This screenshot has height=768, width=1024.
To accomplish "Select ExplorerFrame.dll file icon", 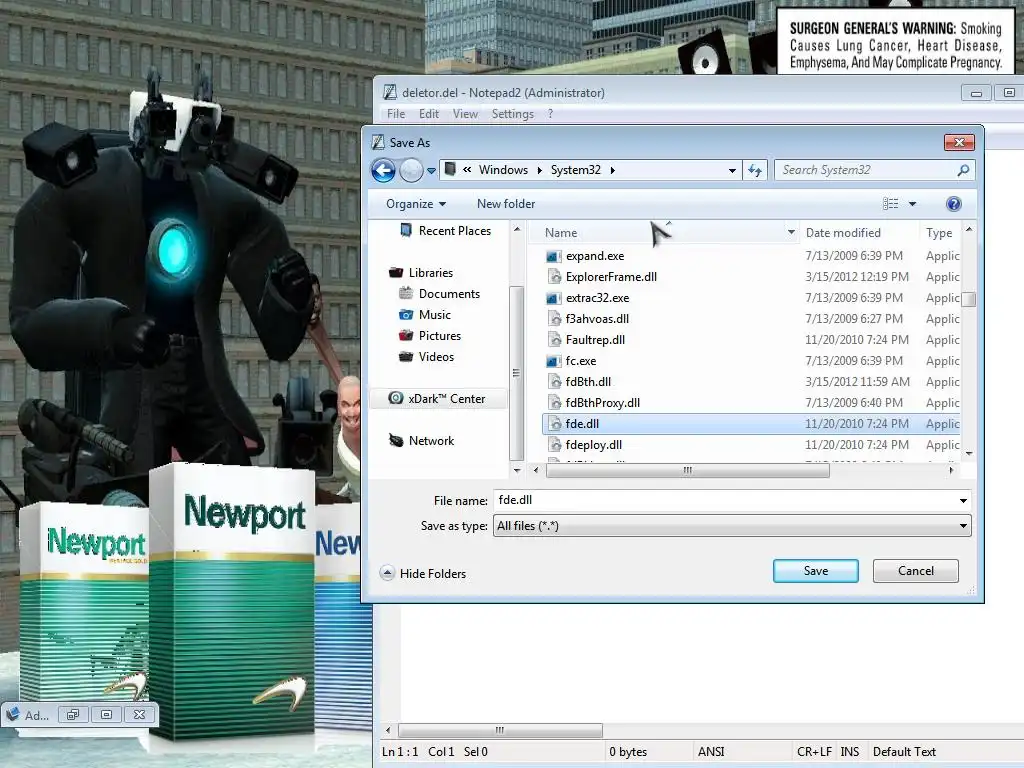I will point(554,277).
